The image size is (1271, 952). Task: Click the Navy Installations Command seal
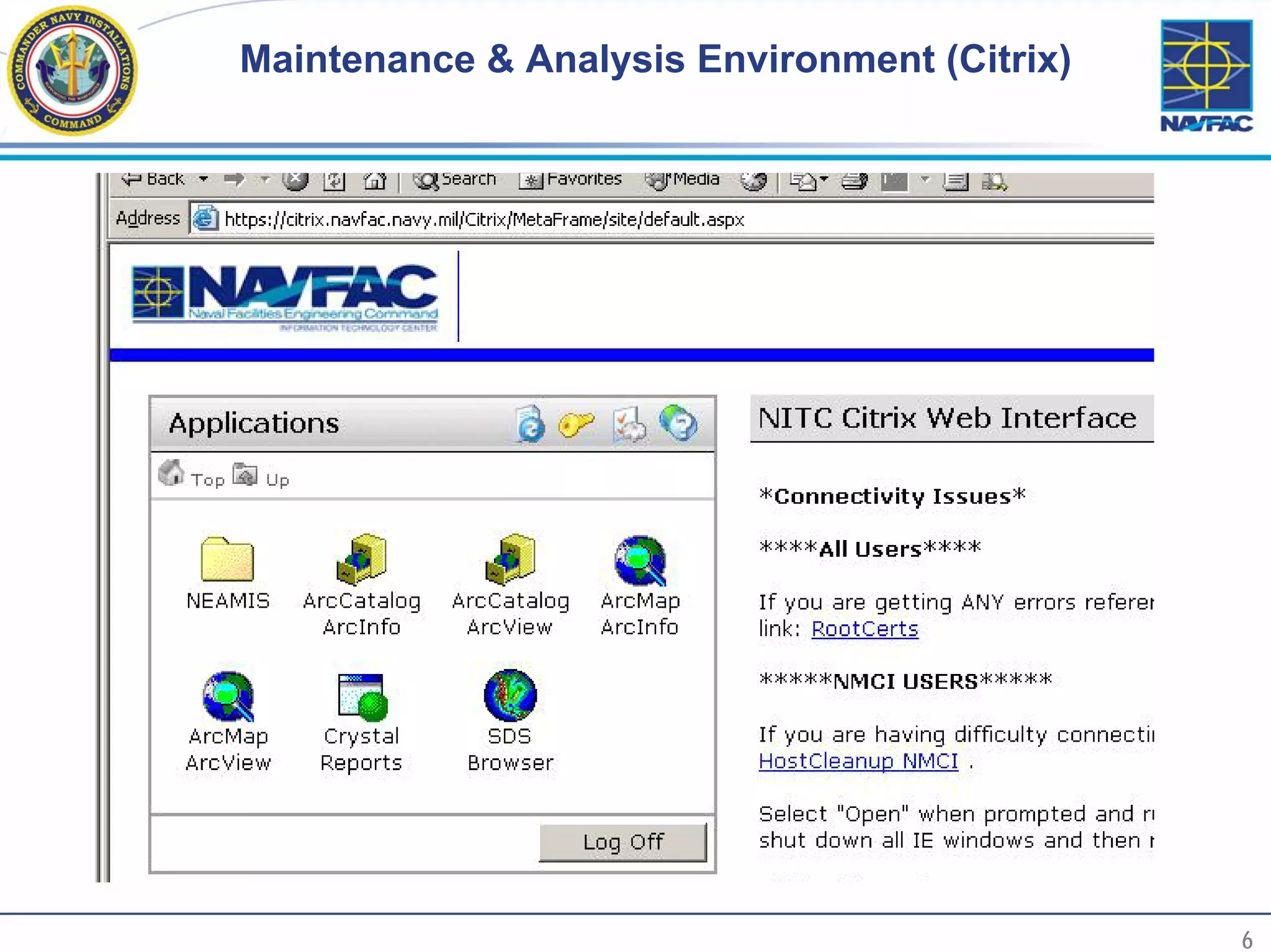coord(72,70)
